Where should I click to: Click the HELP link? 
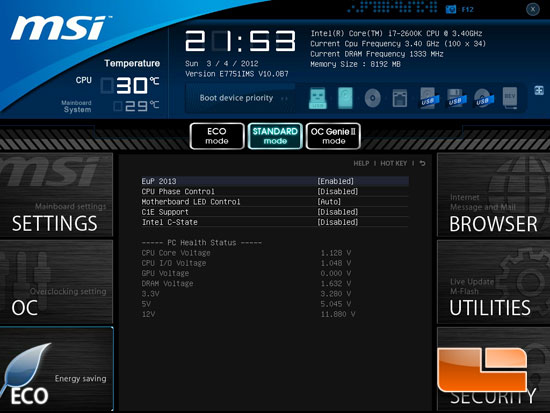tap(361, 164)
